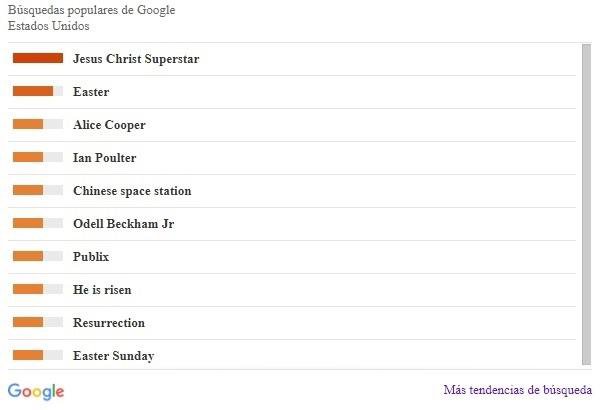The image size is (607, 410).
Task: Open the Easter Sunday trend
Action: 113,356
